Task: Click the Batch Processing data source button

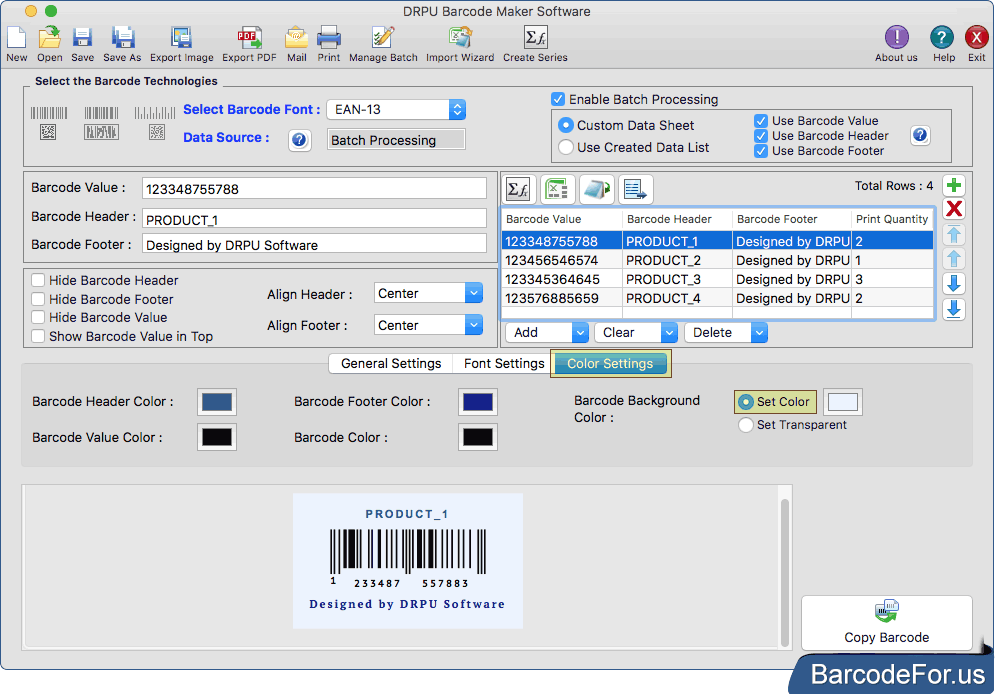Action: point(396,140)
